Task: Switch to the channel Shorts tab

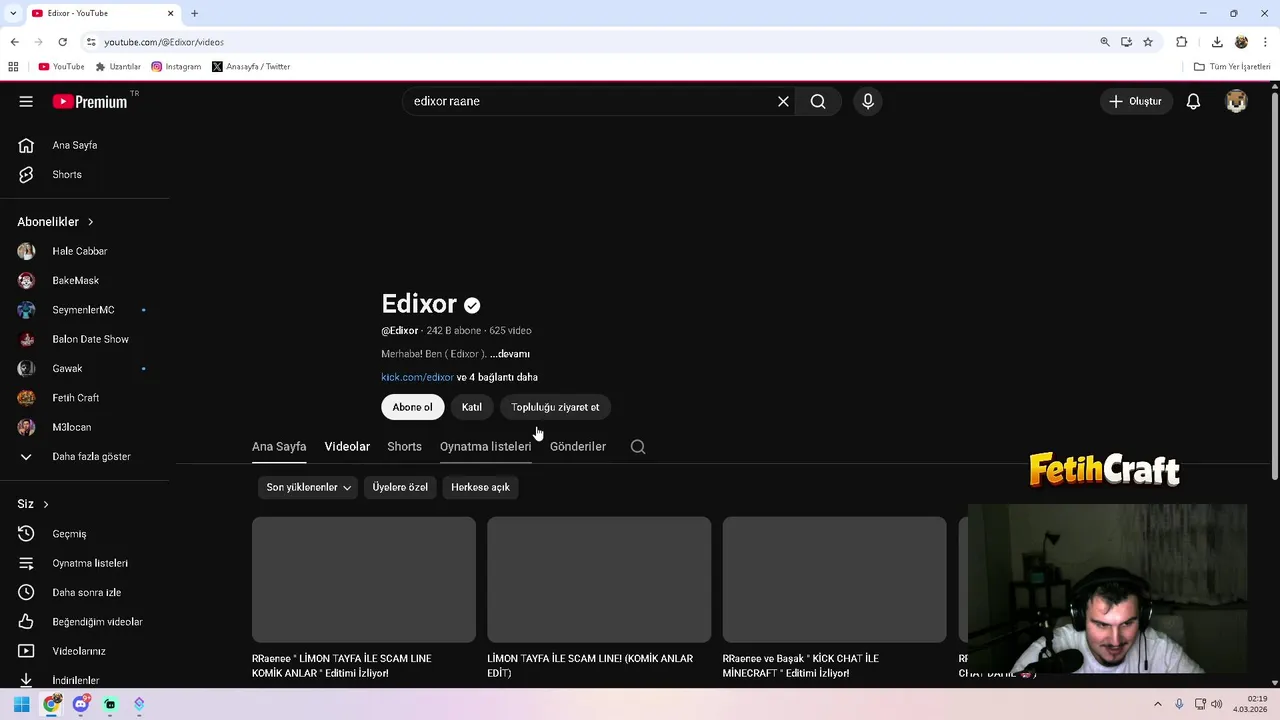Action: 404,446
